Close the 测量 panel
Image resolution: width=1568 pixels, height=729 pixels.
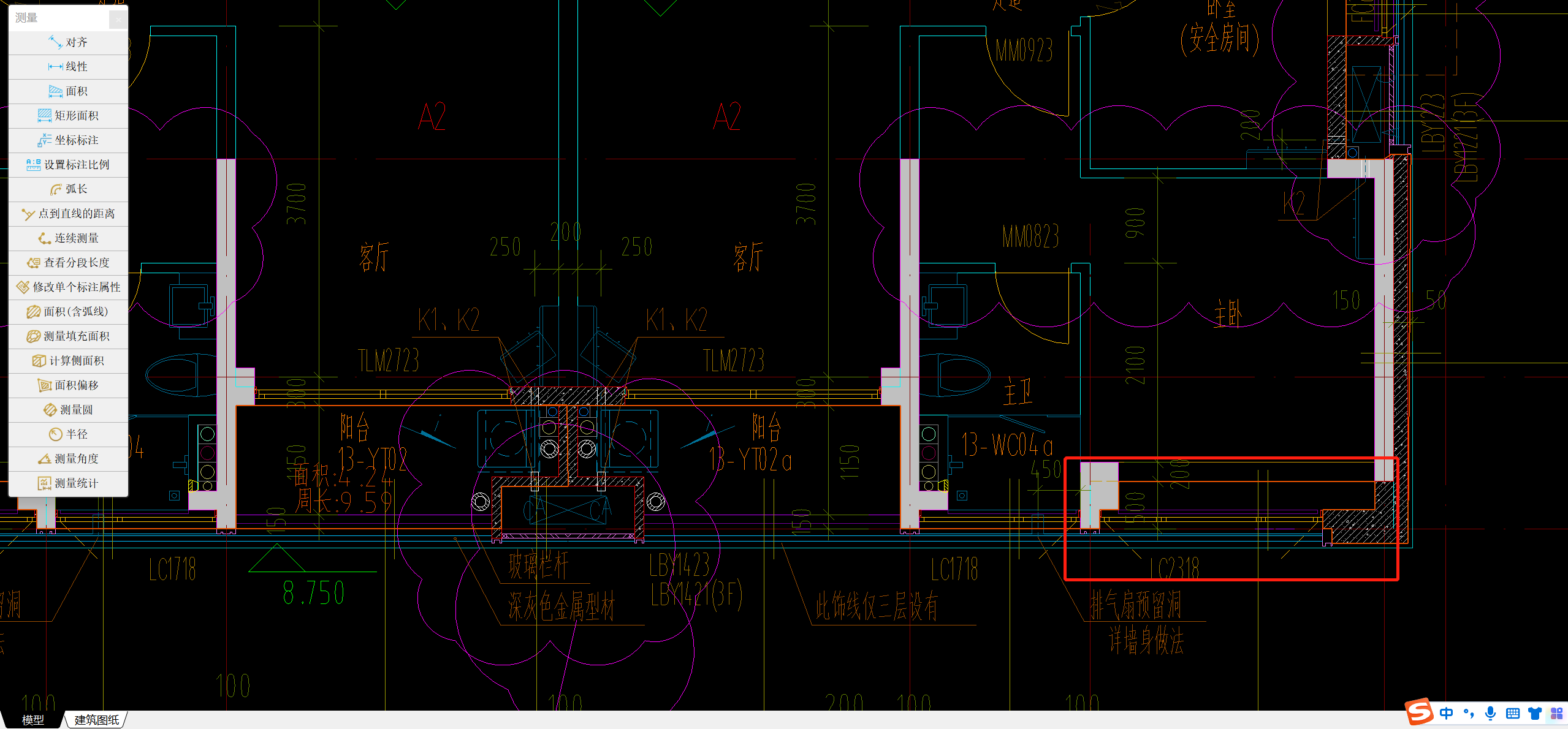(118, 20)
